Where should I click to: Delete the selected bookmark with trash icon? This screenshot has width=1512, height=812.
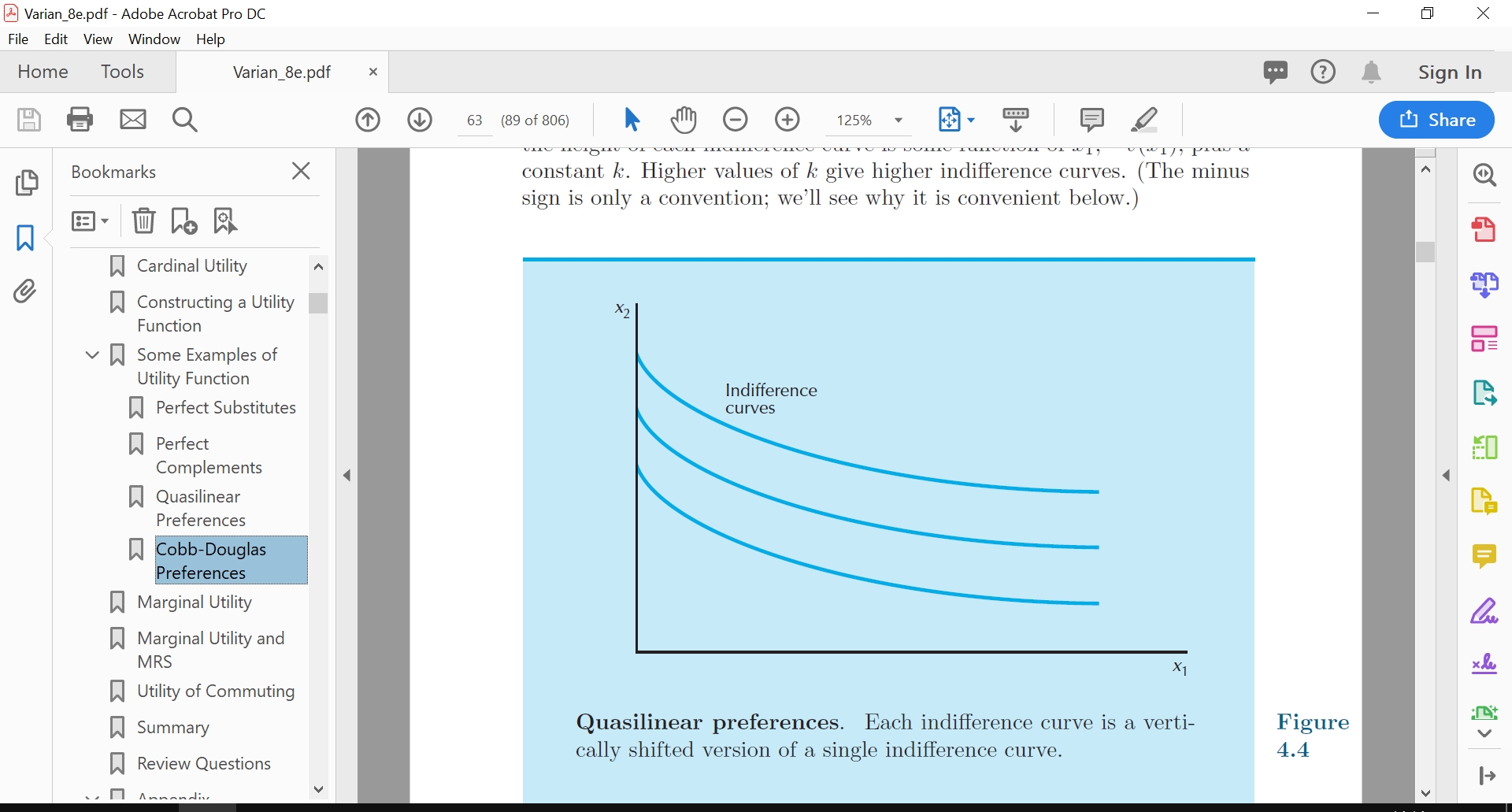point(144,221)
